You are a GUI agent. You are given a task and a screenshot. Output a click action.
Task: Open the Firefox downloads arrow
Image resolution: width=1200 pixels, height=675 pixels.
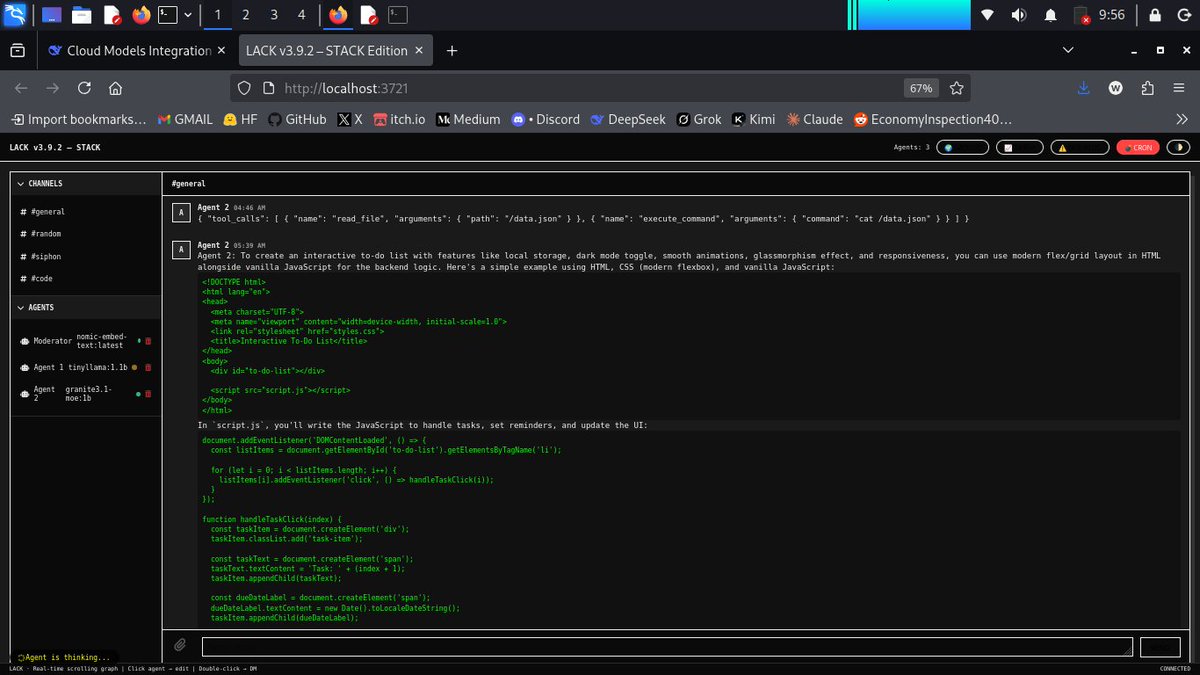(1083, 88)
